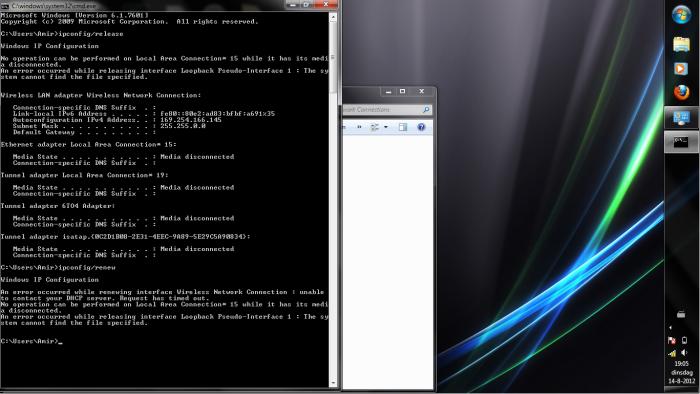Screen dimensions: 700x394
Task: Click 'unable to contact your DHCP server' message
Action: 162,295
